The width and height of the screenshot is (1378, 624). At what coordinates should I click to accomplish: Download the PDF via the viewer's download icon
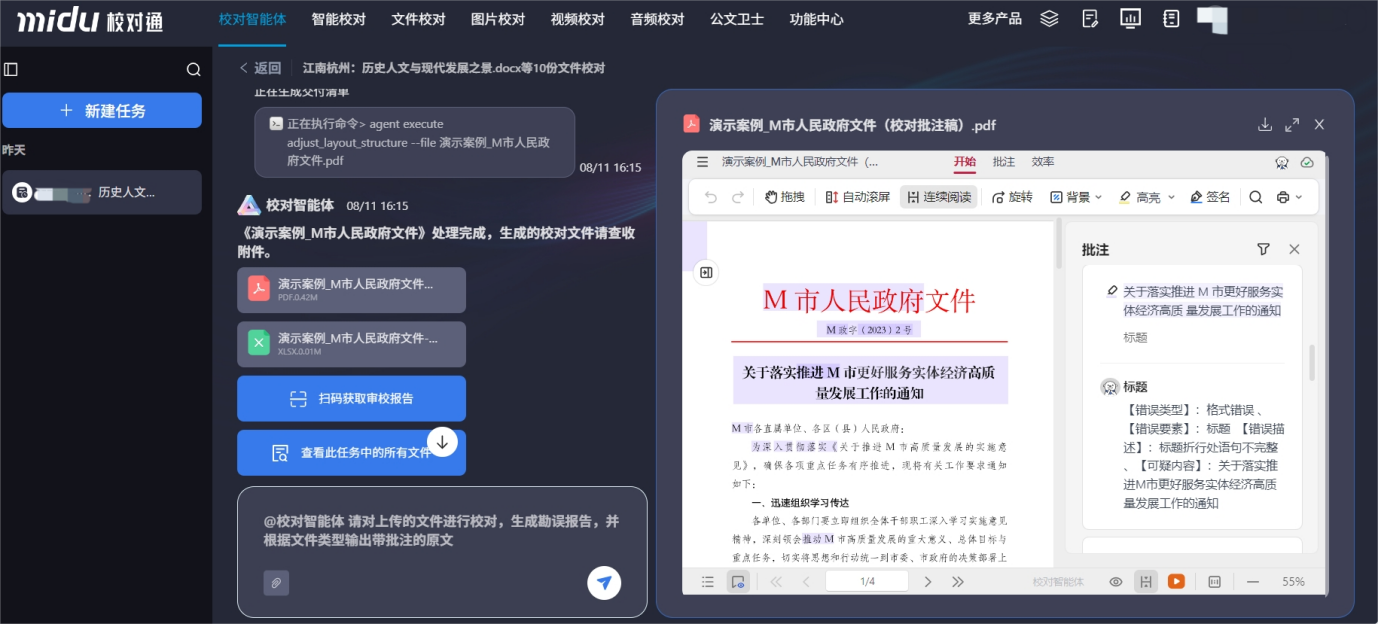pos(1264,124)
